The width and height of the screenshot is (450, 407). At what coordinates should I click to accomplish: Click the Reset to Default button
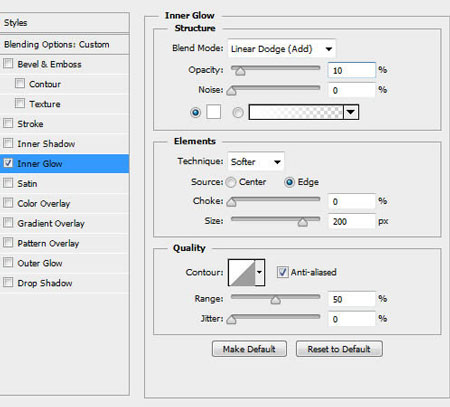pyautogui.click(x=339, y=349)
